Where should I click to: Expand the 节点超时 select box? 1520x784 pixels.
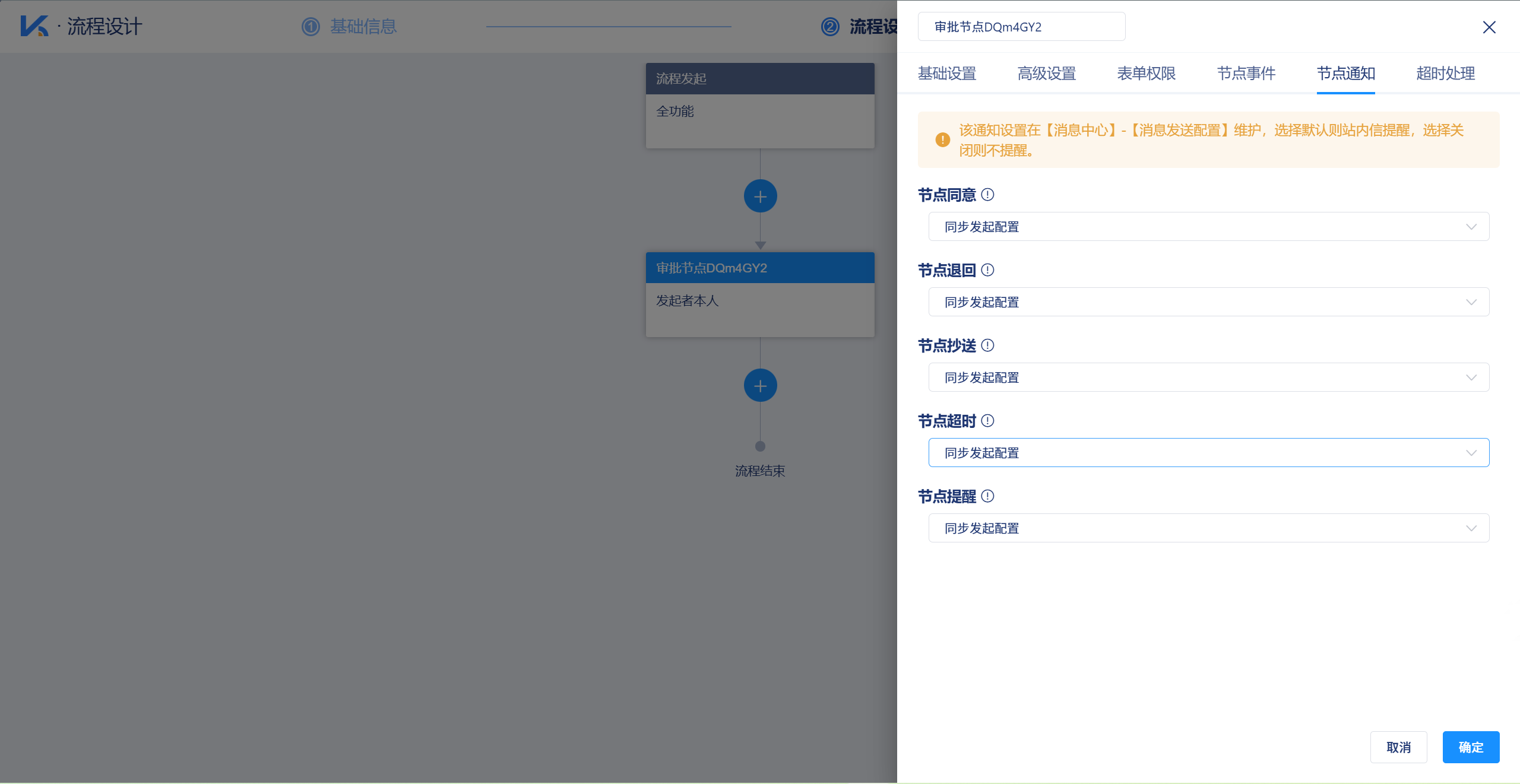pos(1208,453)
